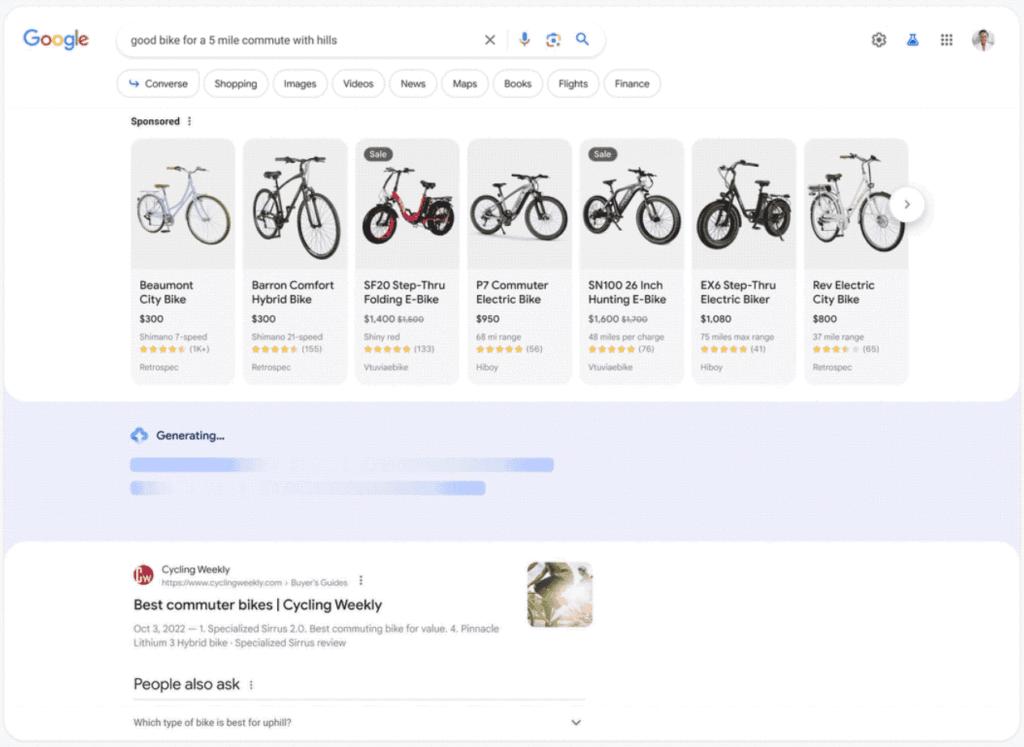This screenshot has height=747, width=1024.
Task: Open the Google apps grid
Action: click(x=946, y=40)
